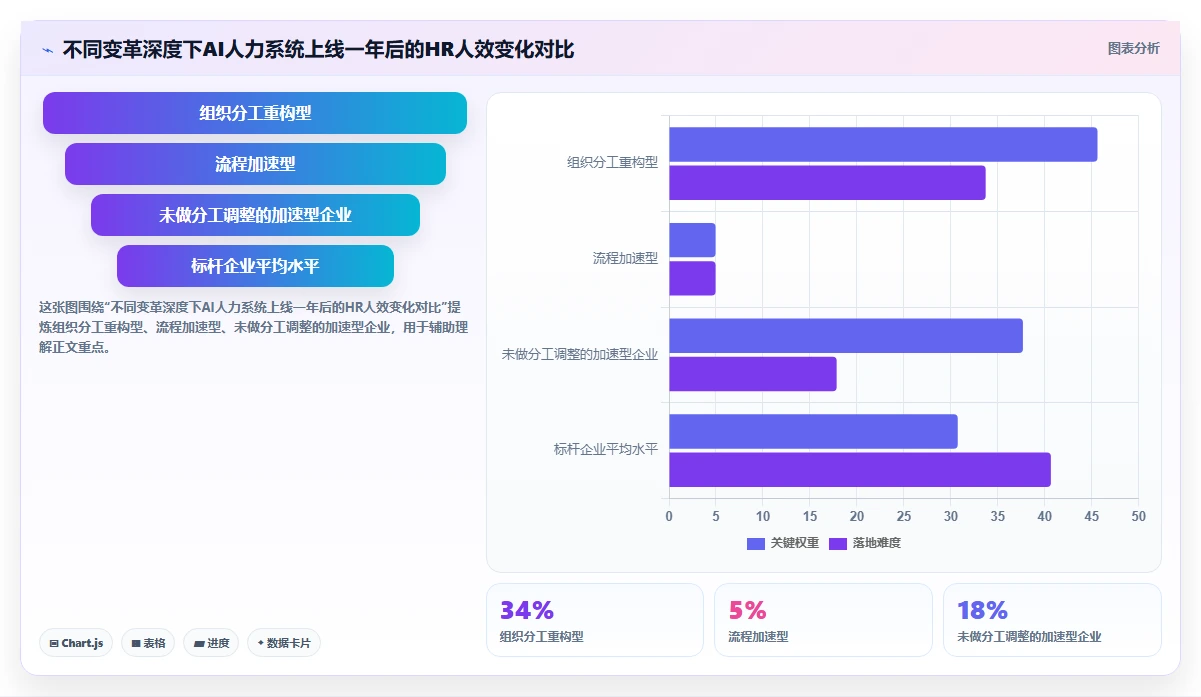Click the x-axis tick value 0
Image resolution: width=1201 pixels, height=697 pixels.
point(669,516)
